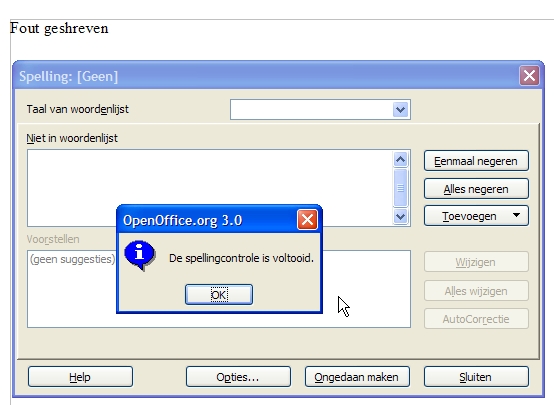Click Ongedaan maken to undo
The width and height of the screenshot is (554, 405).
(x=357, y=377)
